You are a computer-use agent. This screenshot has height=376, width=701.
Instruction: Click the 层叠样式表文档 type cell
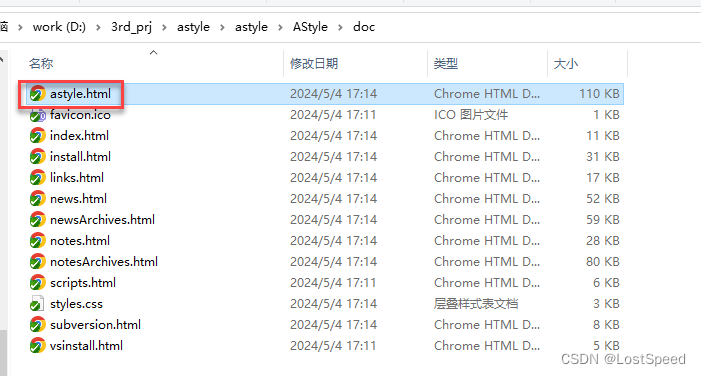[476, 304]
